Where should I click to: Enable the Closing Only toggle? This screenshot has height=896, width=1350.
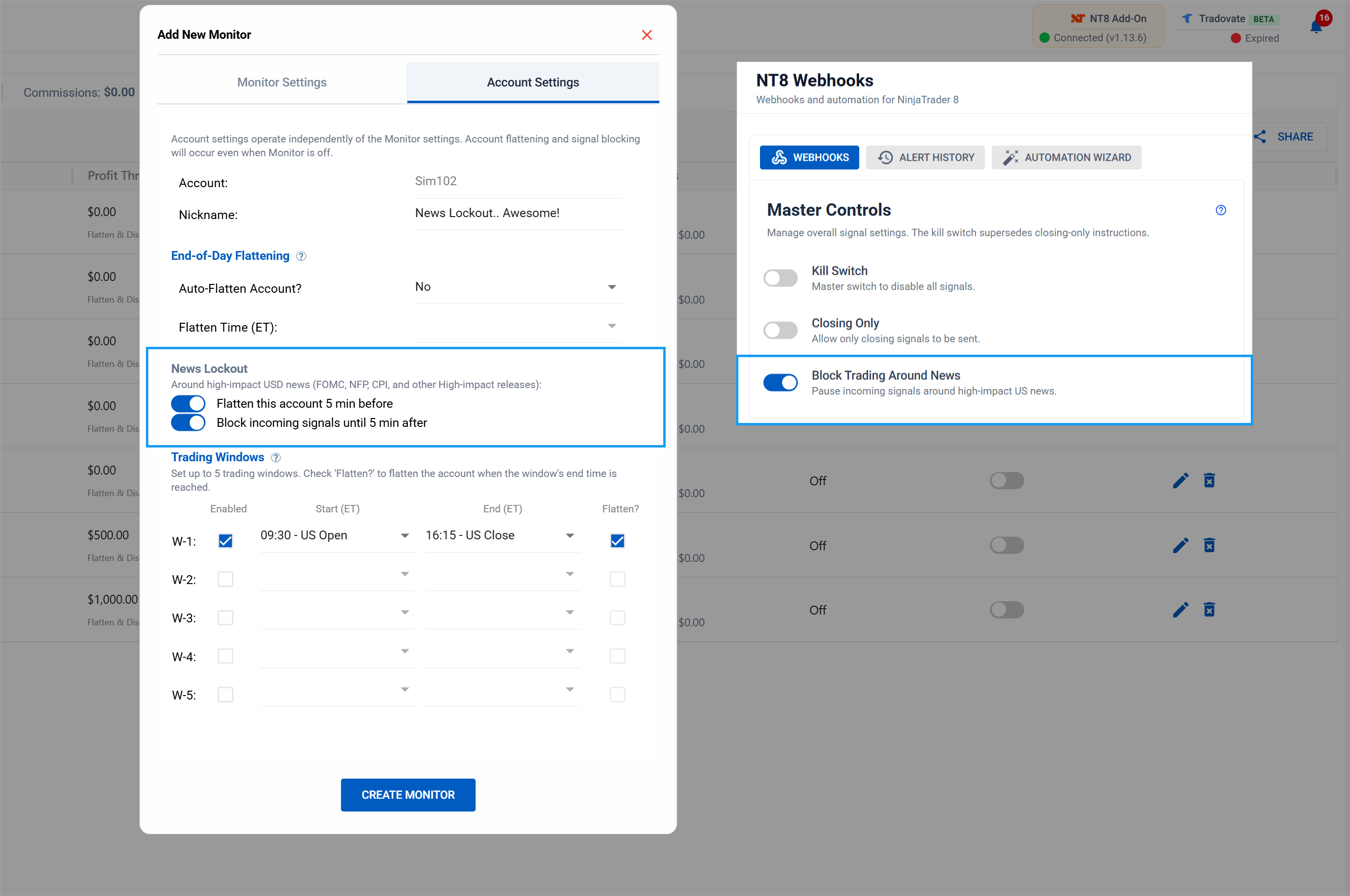click(781, 330)
